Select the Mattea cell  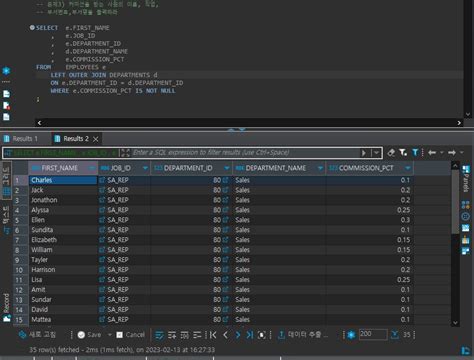[x=63, y=319]
